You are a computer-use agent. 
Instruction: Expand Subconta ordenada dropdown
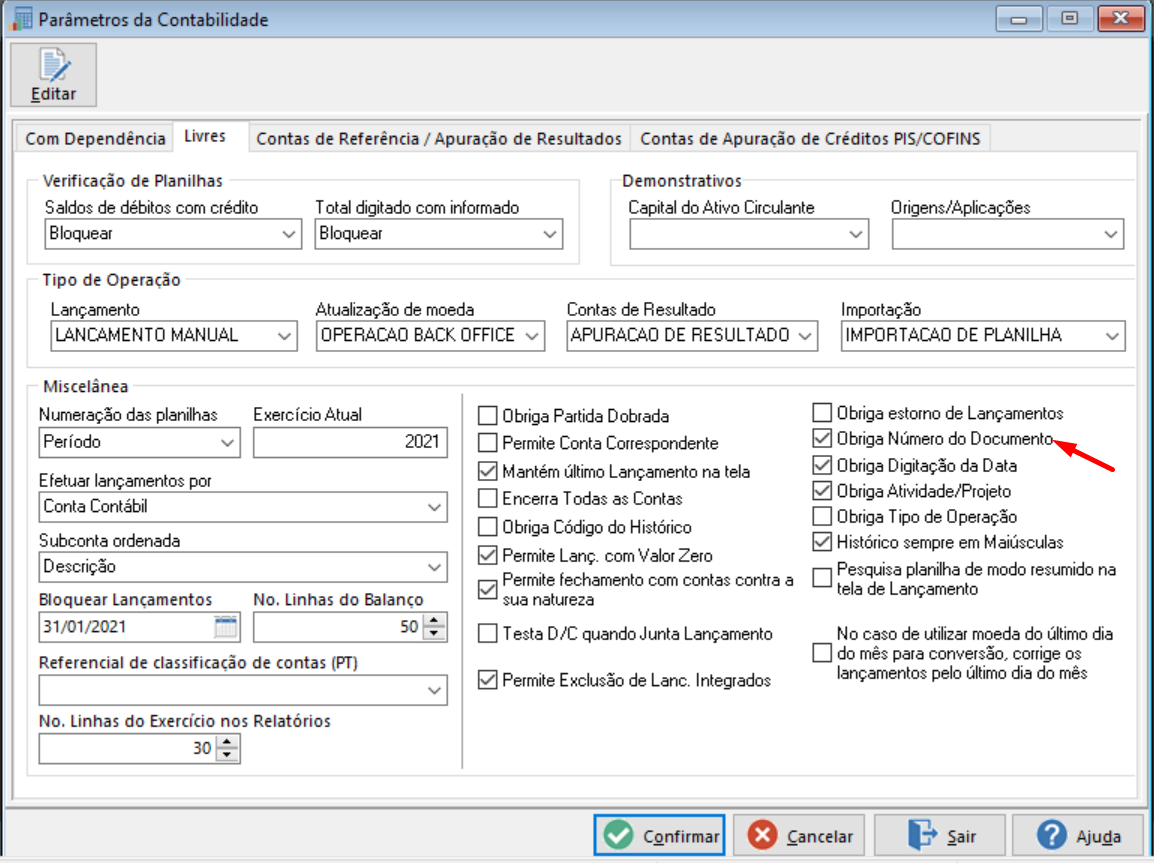click(x=434, y=568)
